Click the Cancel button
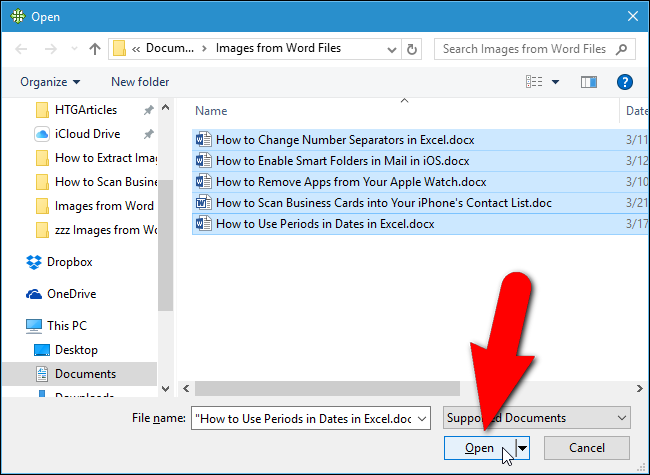This screenshot has height=475, width=650. (x=588, y=448)
